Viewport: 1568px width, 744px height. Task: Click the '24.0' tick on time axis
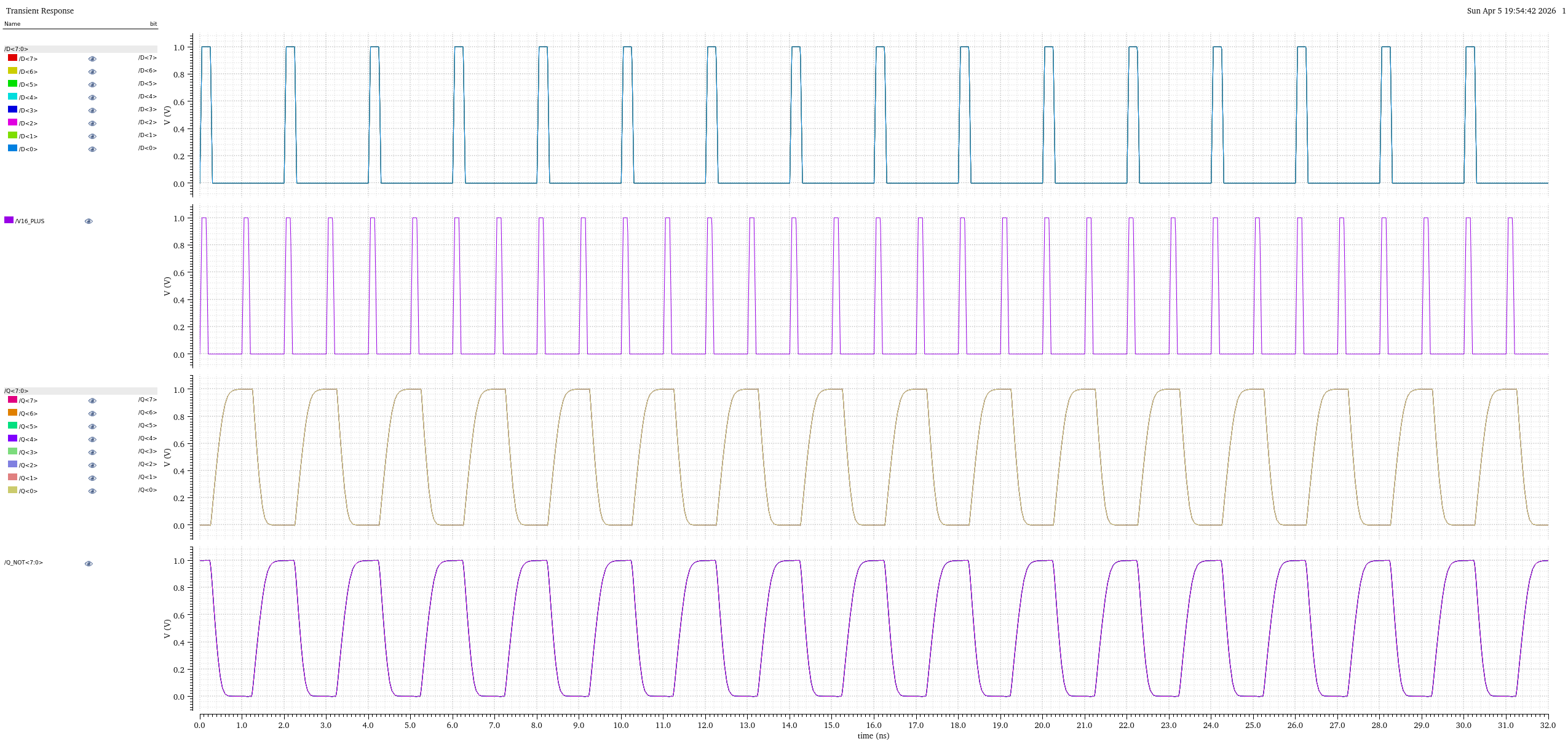tap(1211, 726)
